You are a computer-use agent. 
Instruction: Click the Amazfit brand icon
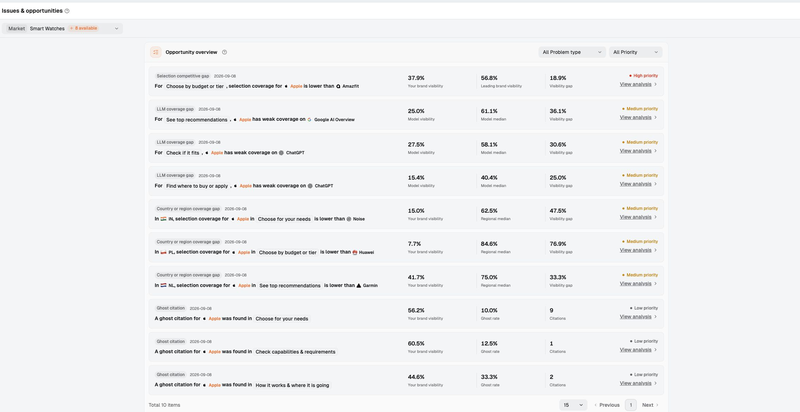(x=338, y=86)
